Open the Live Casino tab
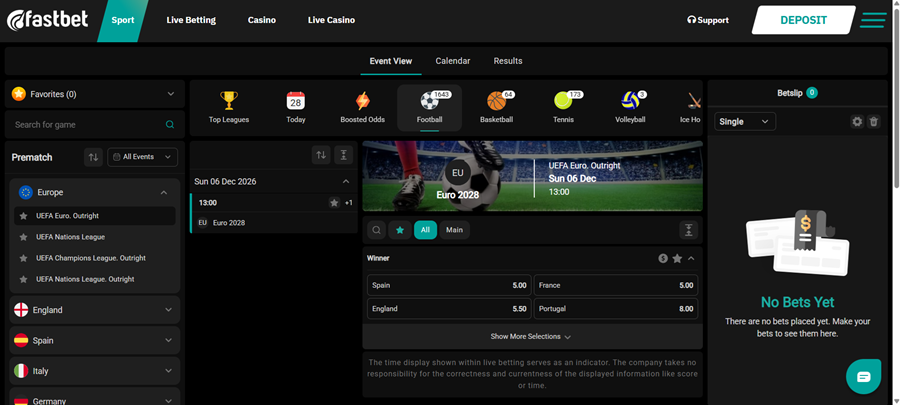The height and width of the screenshot is (405, 900). click(331, 20)
